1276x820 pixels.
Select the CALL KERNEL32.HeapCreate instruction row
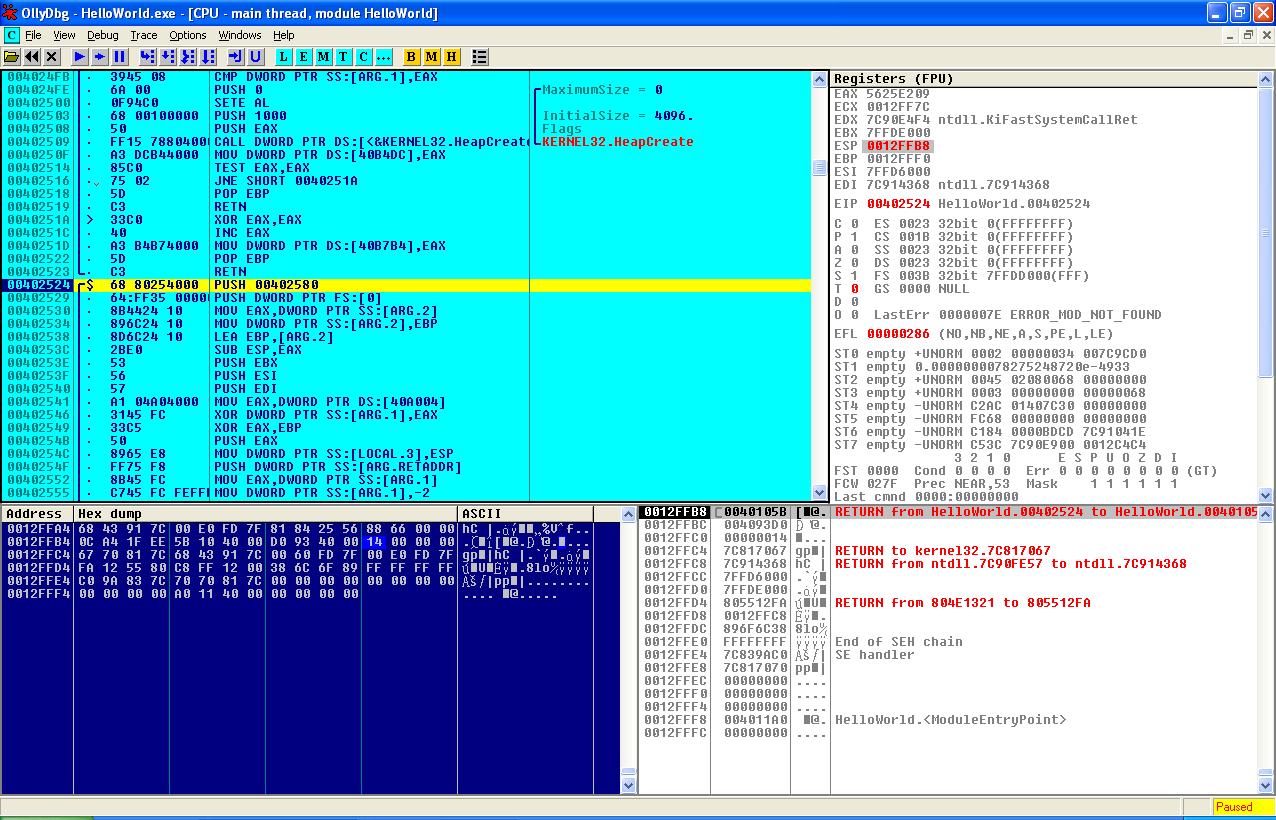click(407, 142)
